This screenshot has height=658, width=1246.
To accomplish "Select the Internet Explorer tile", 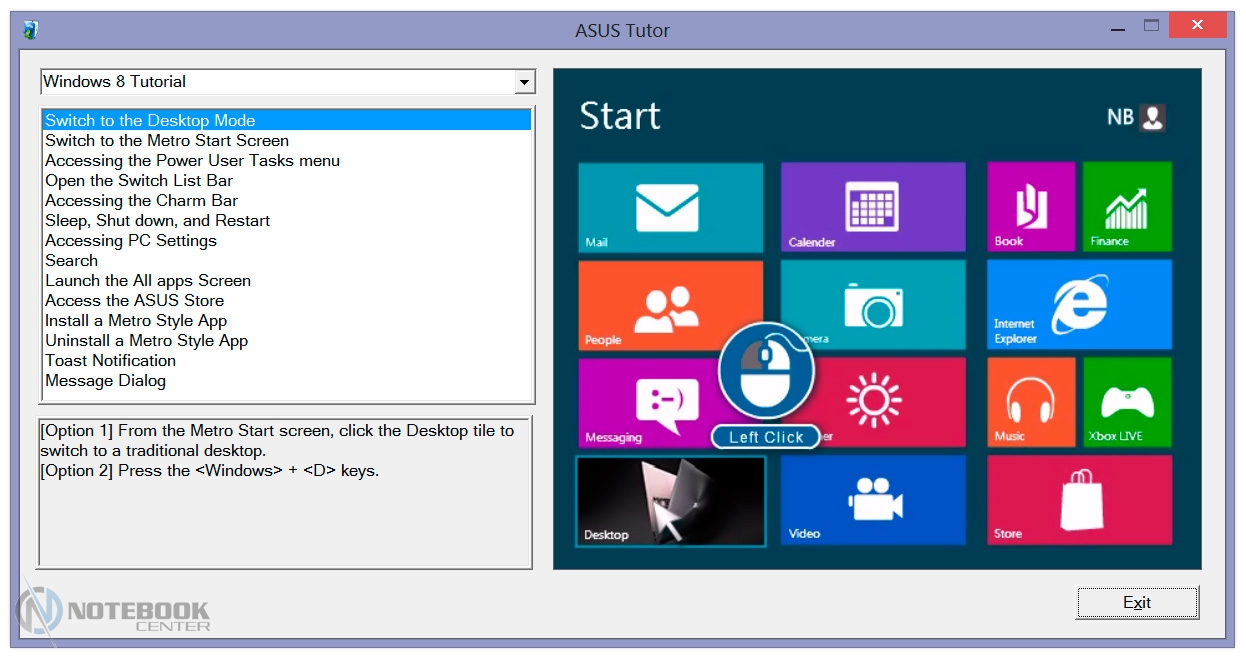I will tap(1078, 305).
